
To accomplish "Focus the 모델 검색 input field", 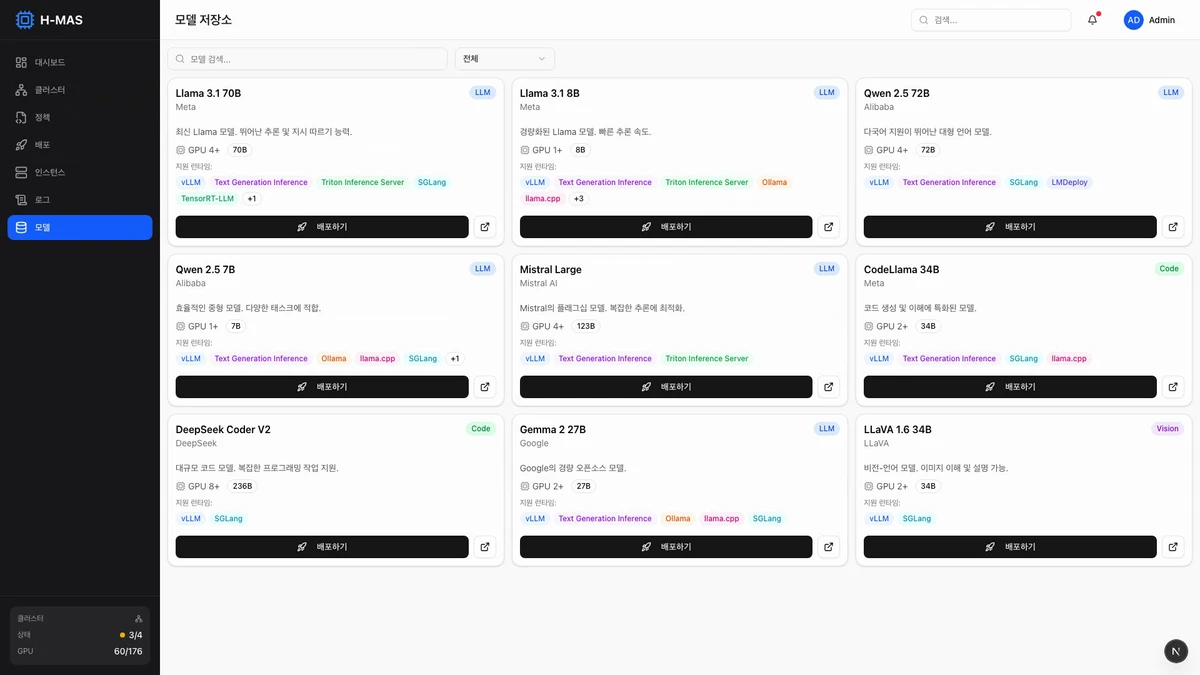I will point(308,59).
